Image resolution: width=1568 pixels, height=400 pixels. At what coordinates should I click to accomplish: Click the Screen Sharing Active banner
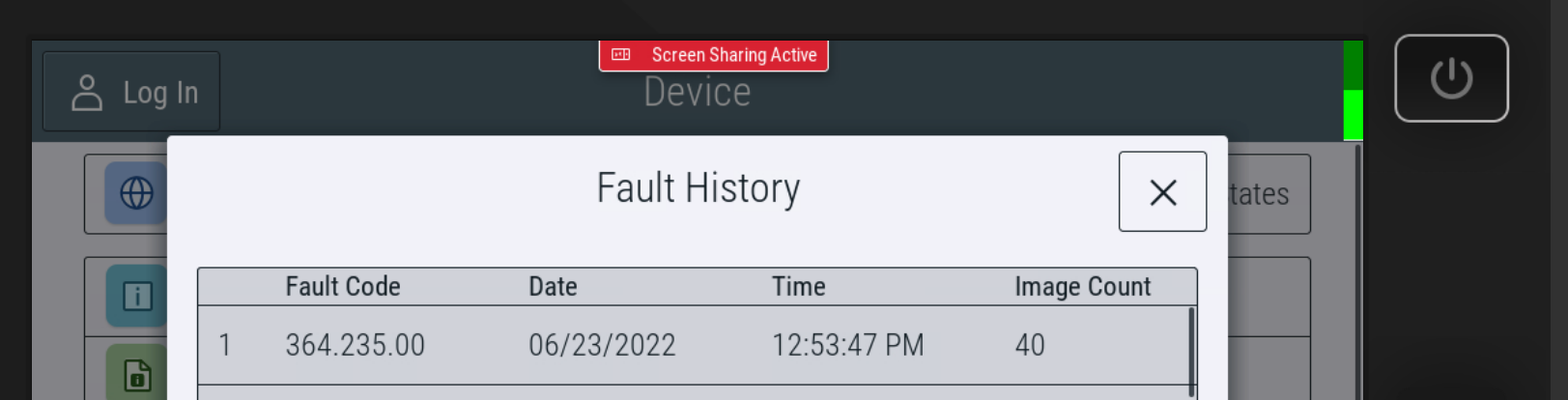point(733,55)
